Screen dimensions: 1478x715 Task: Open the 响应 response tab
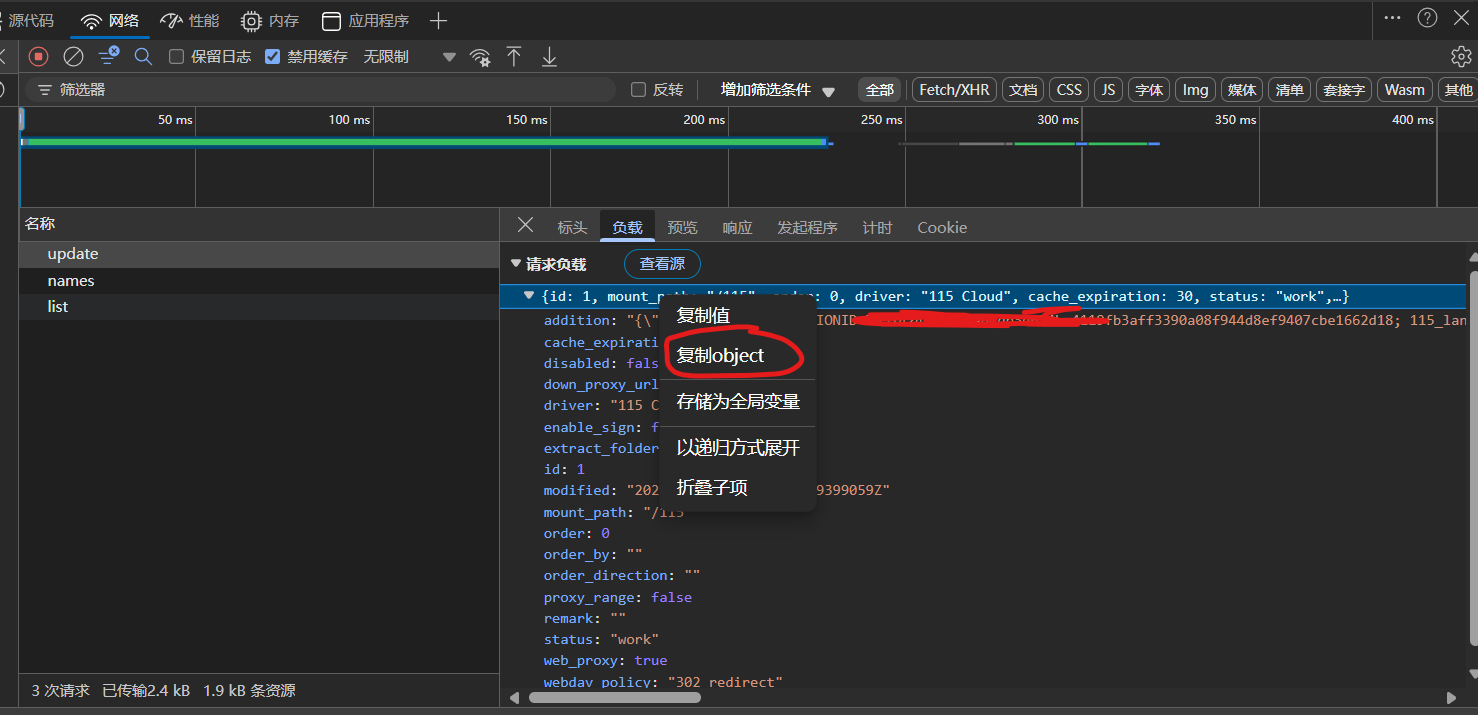tap(737, 228)
